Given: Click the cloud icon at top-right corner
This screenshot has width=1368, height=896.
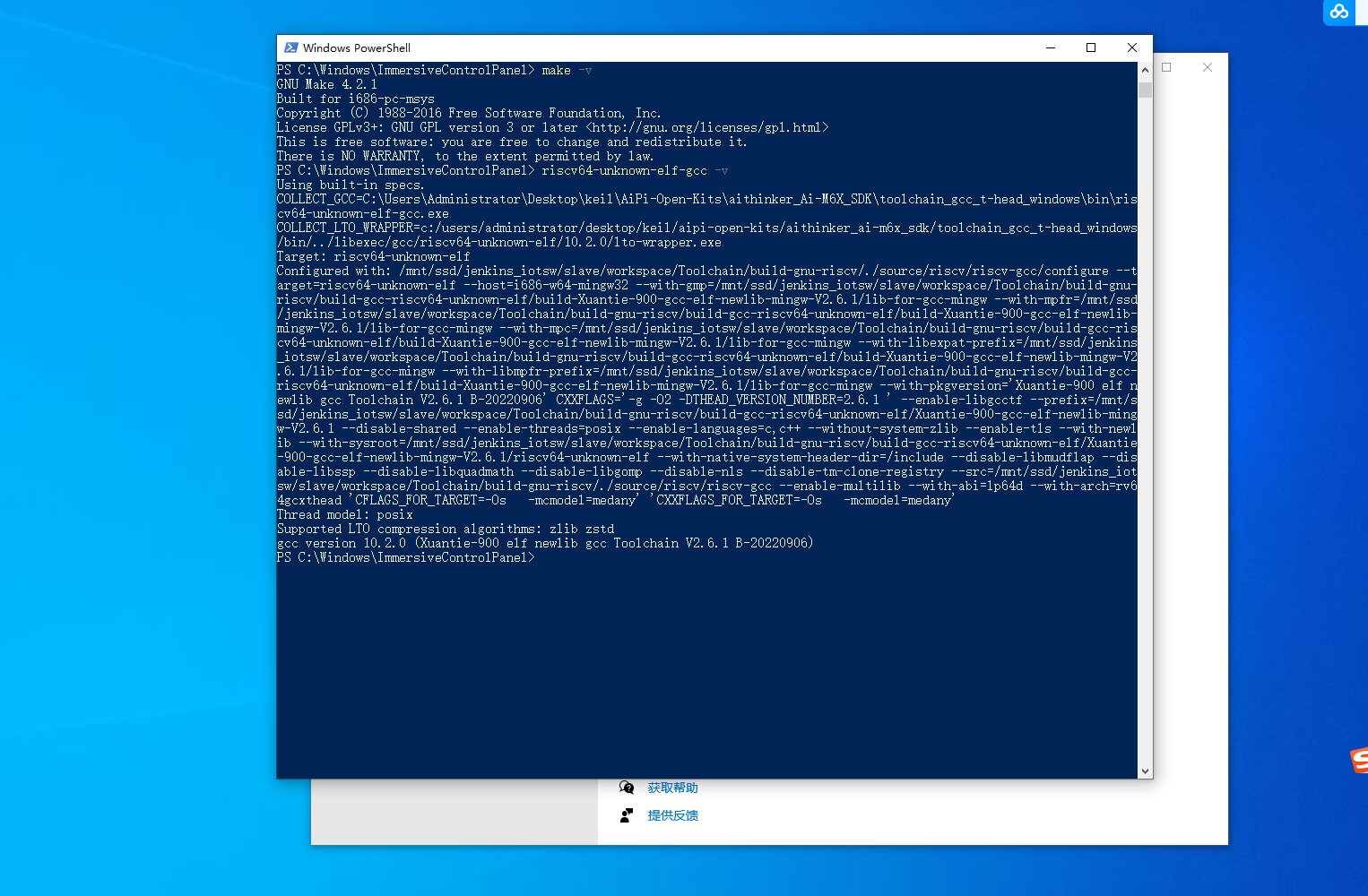Looking at the screenshot, I should coord(1339,12).
